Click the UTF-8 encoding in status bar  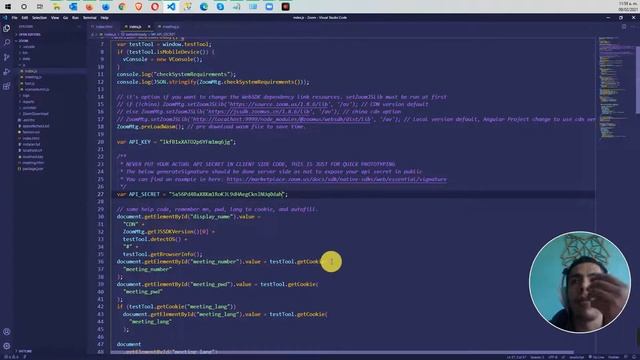pos(553,357)
